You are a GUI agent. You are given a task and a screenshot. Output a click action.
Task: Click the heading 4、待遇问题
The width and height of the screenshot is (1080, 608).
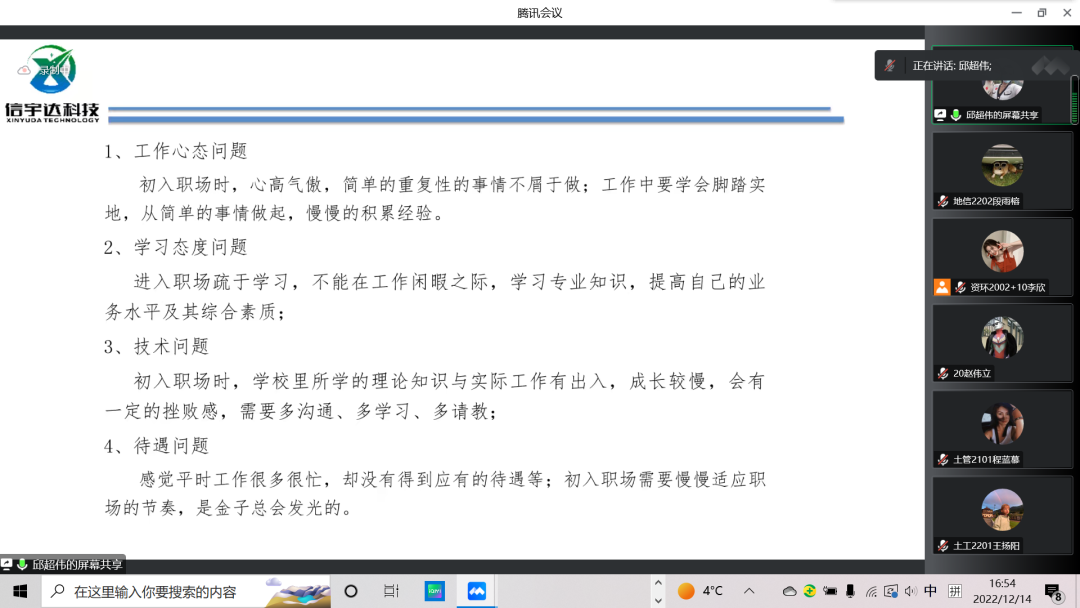[x=156, y=446]
